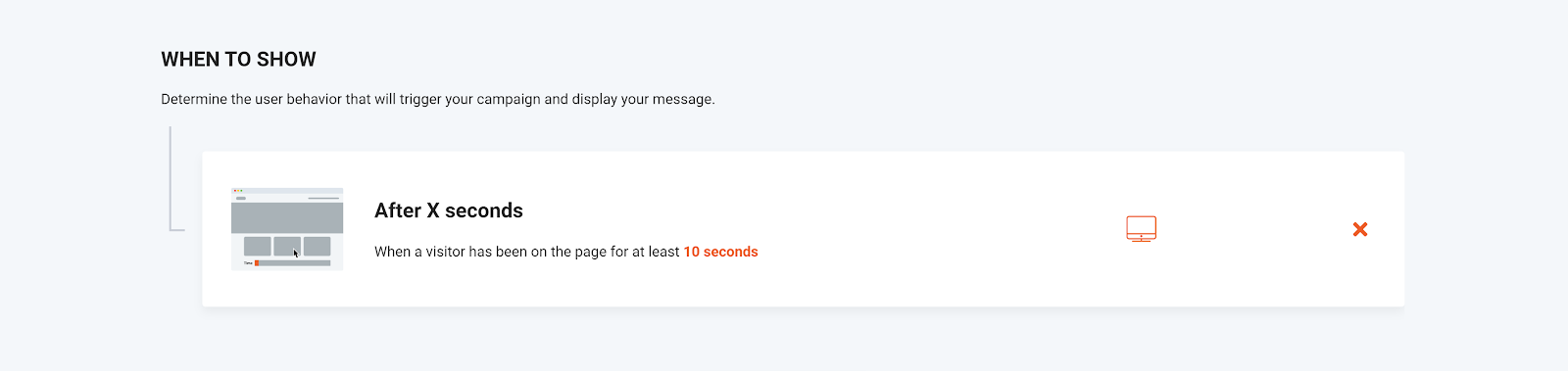Click the WHEN TO SHOW heading
The width and height of the screenshot is (1568, 371).
pyautogui.click(x=238, y=60)
